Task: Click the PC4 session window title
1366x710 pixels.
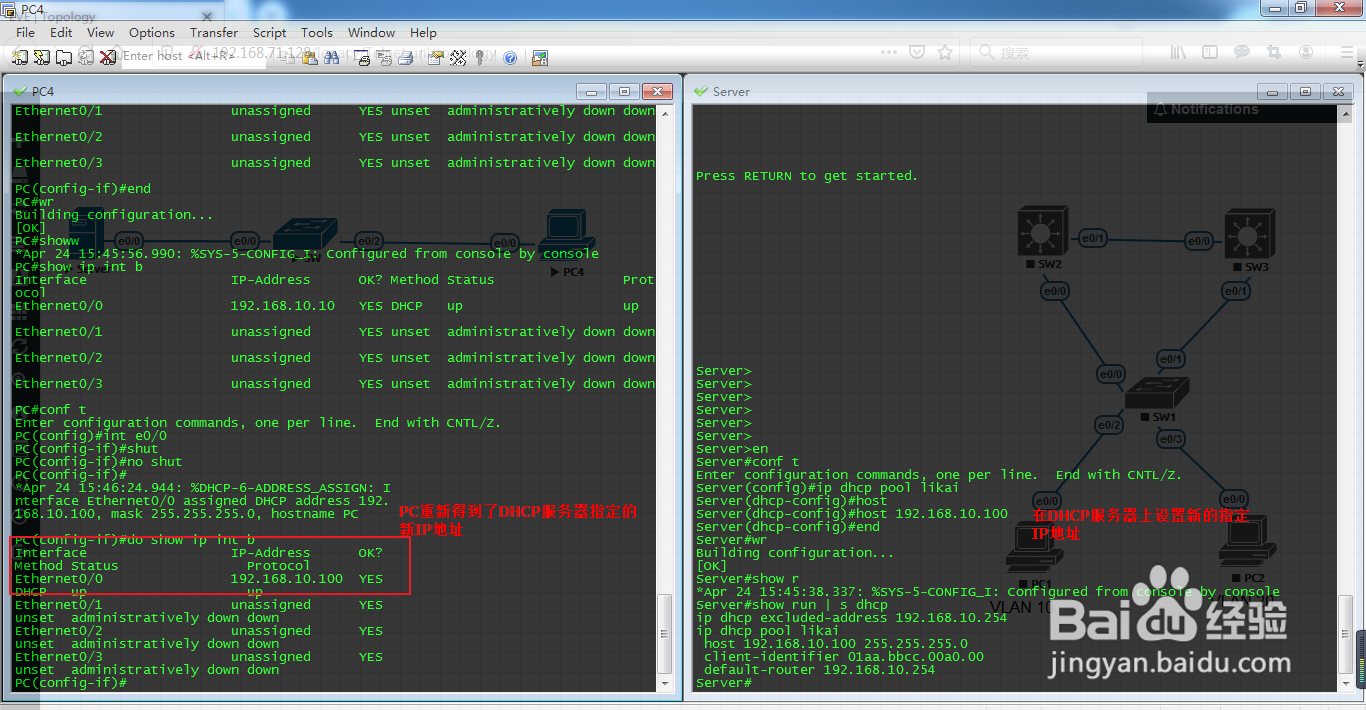Action: click(x=43, y=91)
